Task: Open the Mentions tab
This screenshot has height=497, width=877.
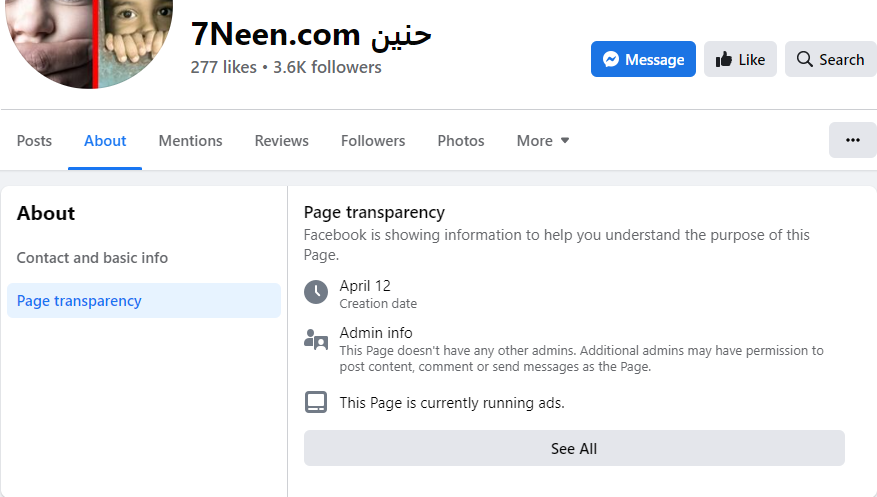Action: click(x=190, y=141)
